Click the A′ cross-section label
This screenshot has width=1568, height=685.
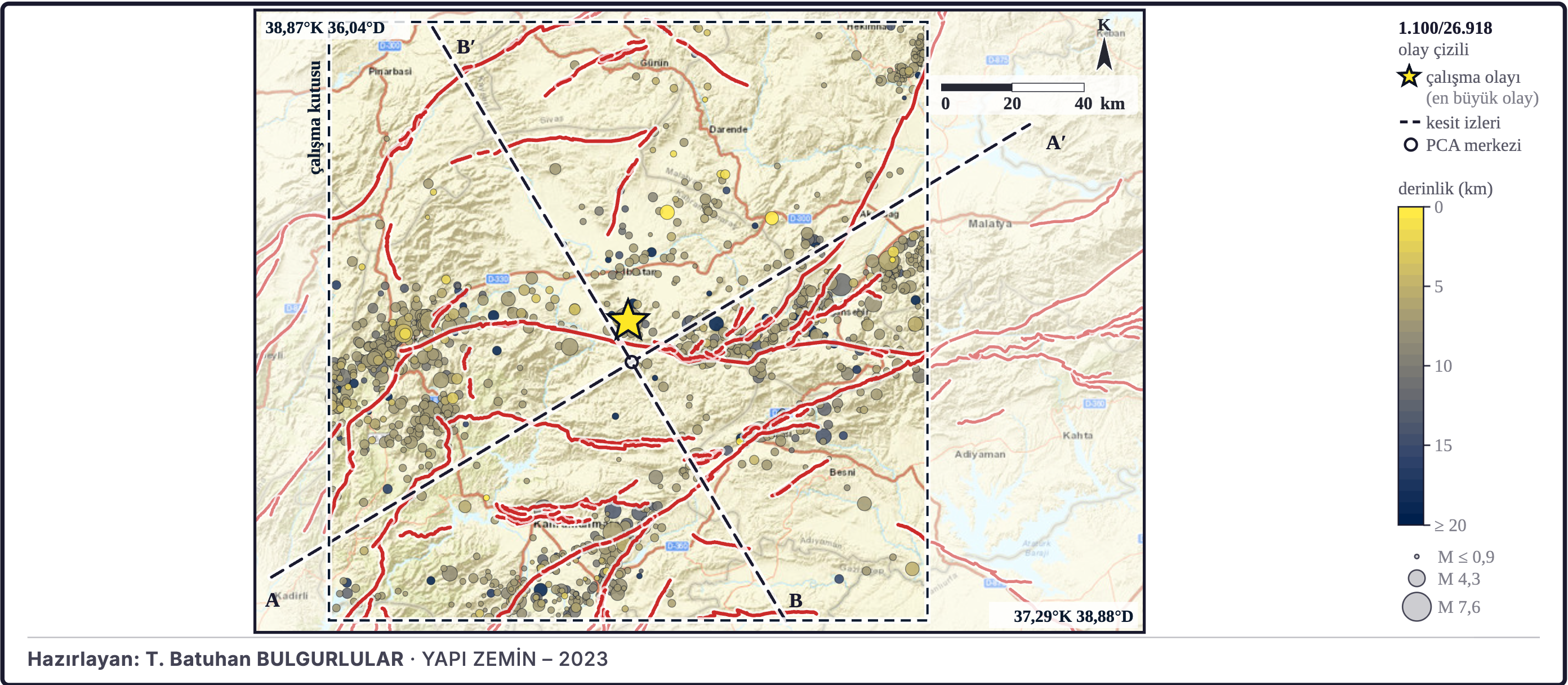coord(1055,143)
